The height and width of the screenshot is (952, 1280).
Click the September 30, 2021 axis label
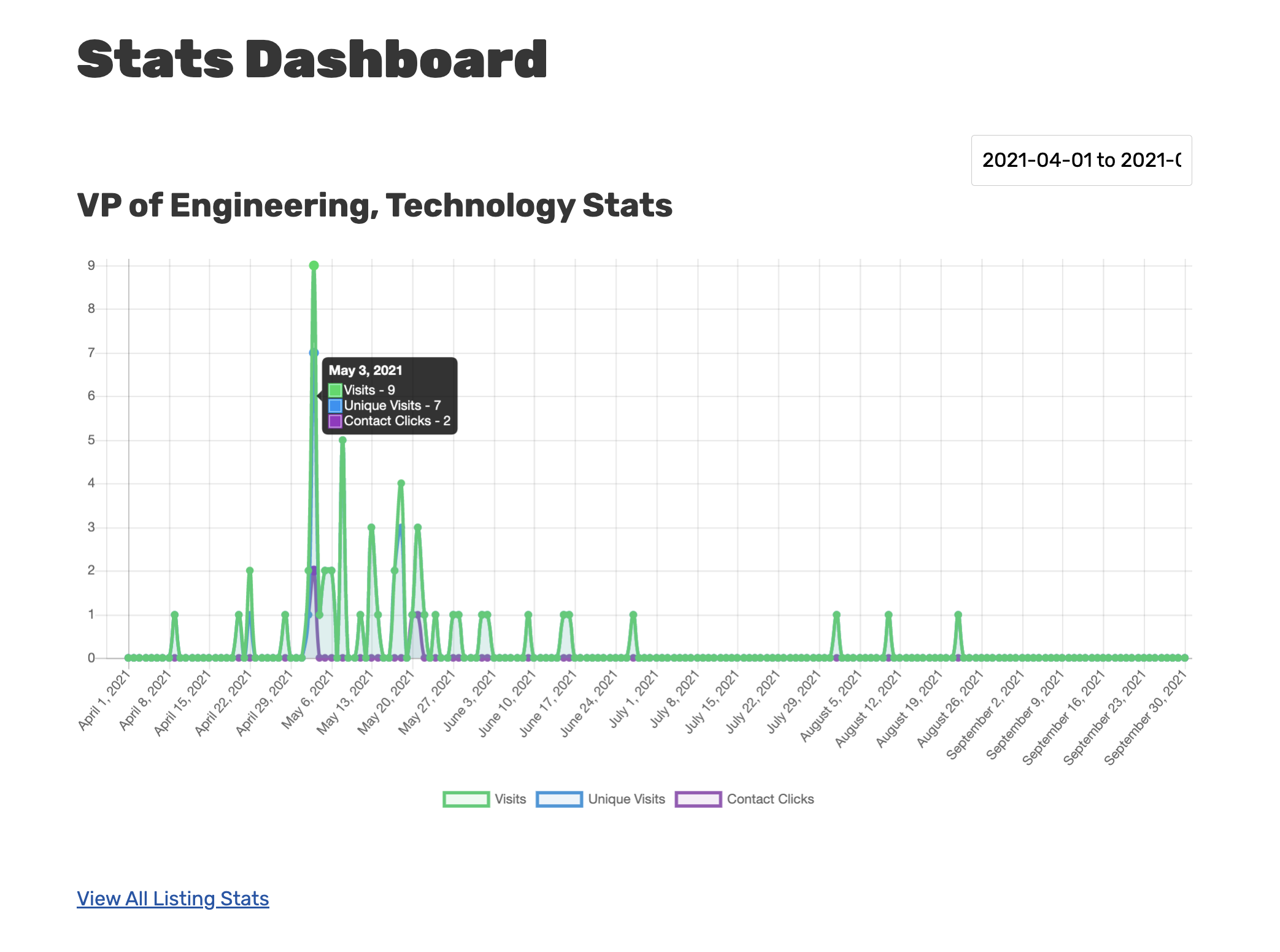click(x=1145, y=718)
